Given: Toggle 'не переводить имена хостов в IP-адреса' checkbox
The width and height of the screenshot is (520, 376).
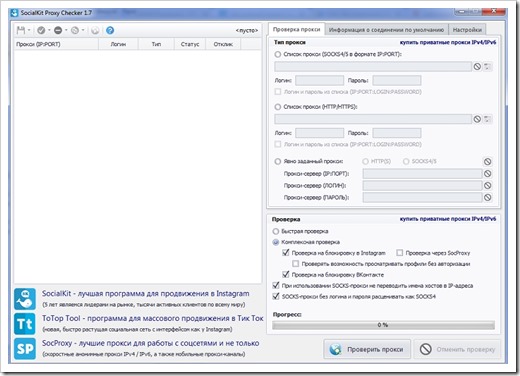Looking at the screenshot, I should tap(276, 285).
